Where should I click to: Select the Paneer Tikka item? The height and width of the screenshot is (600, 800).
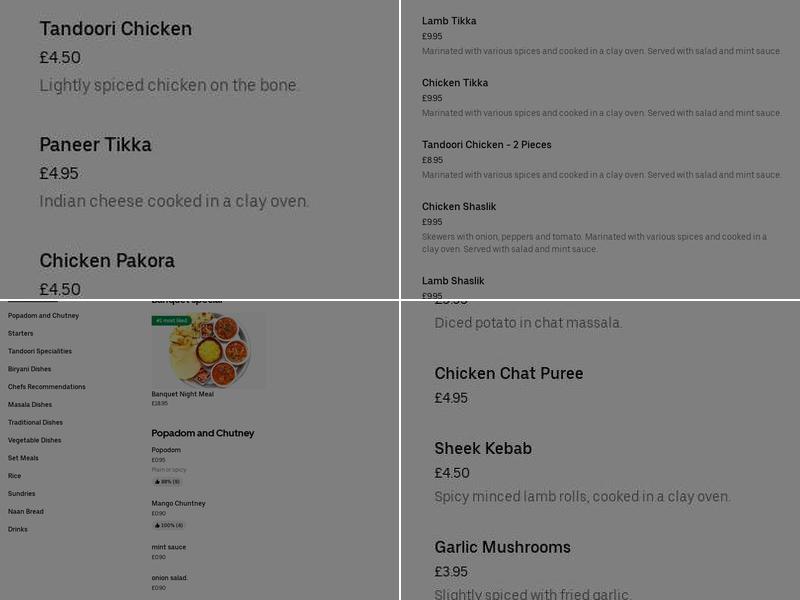click(95, 145)
